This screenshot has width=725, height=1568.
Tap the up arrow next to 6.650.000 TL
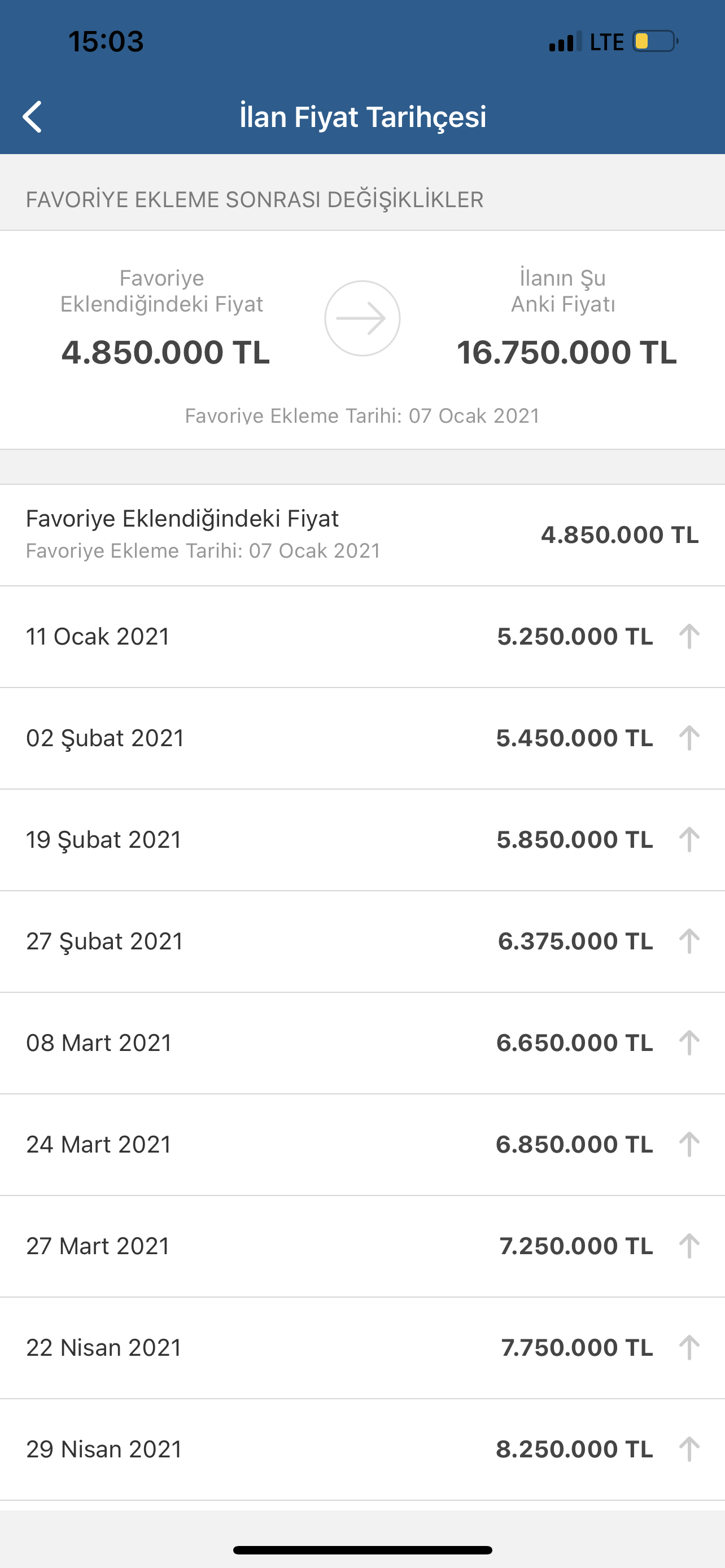(x=689, y=1043)
